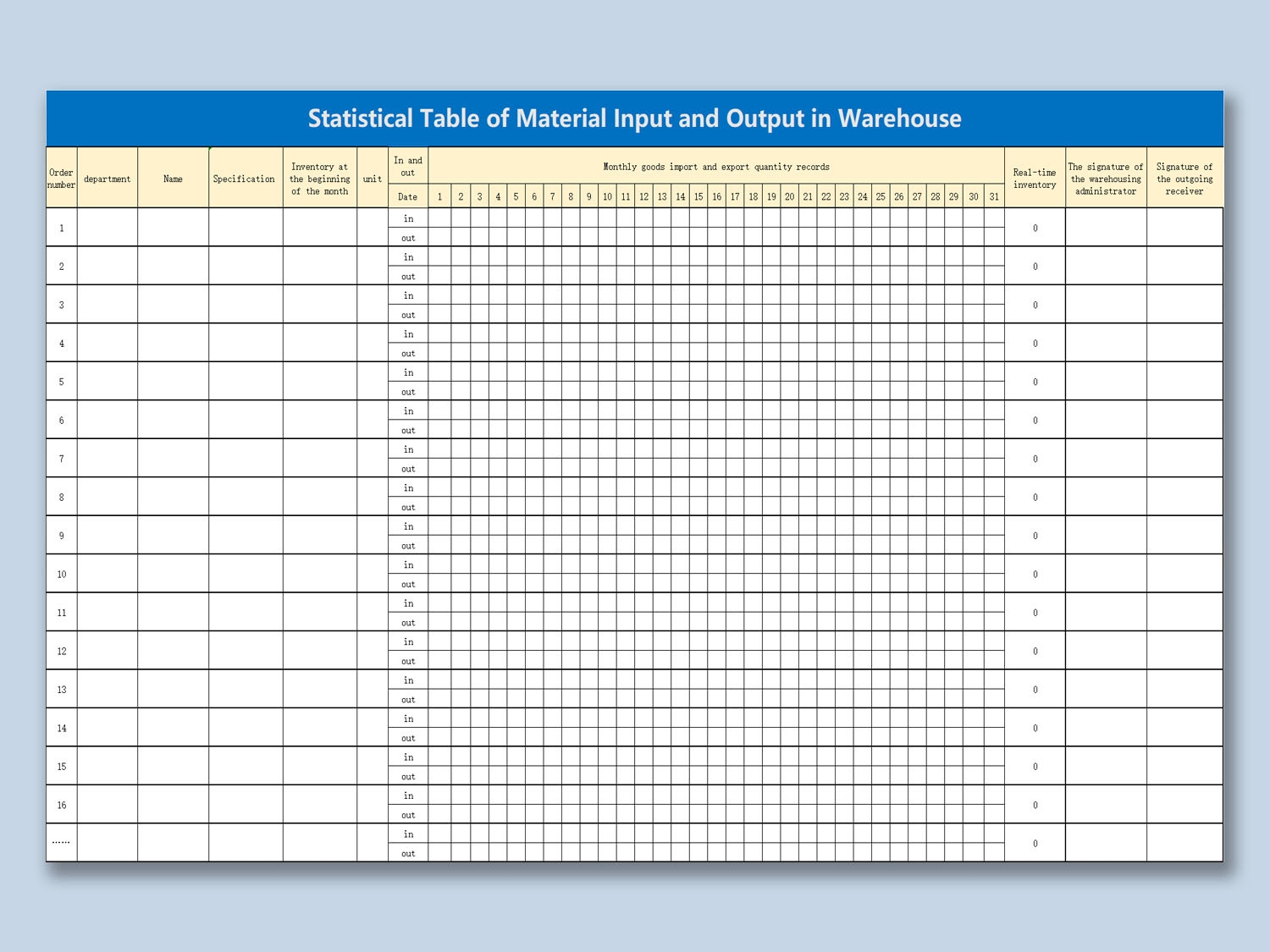1270x952 pixels.
Task: Click the empty department cell of order 1
Action: (x=108, y=228)
